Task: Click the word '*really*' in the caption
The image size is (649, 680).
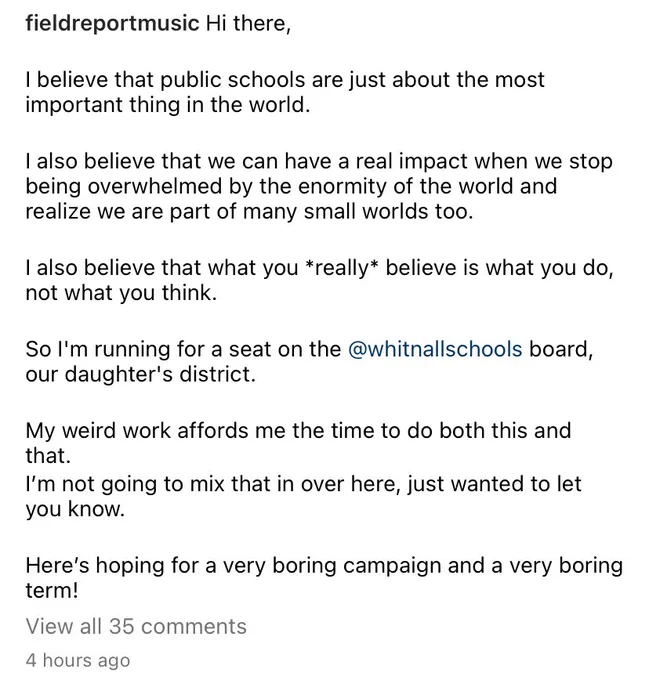Action: (342, 268)
